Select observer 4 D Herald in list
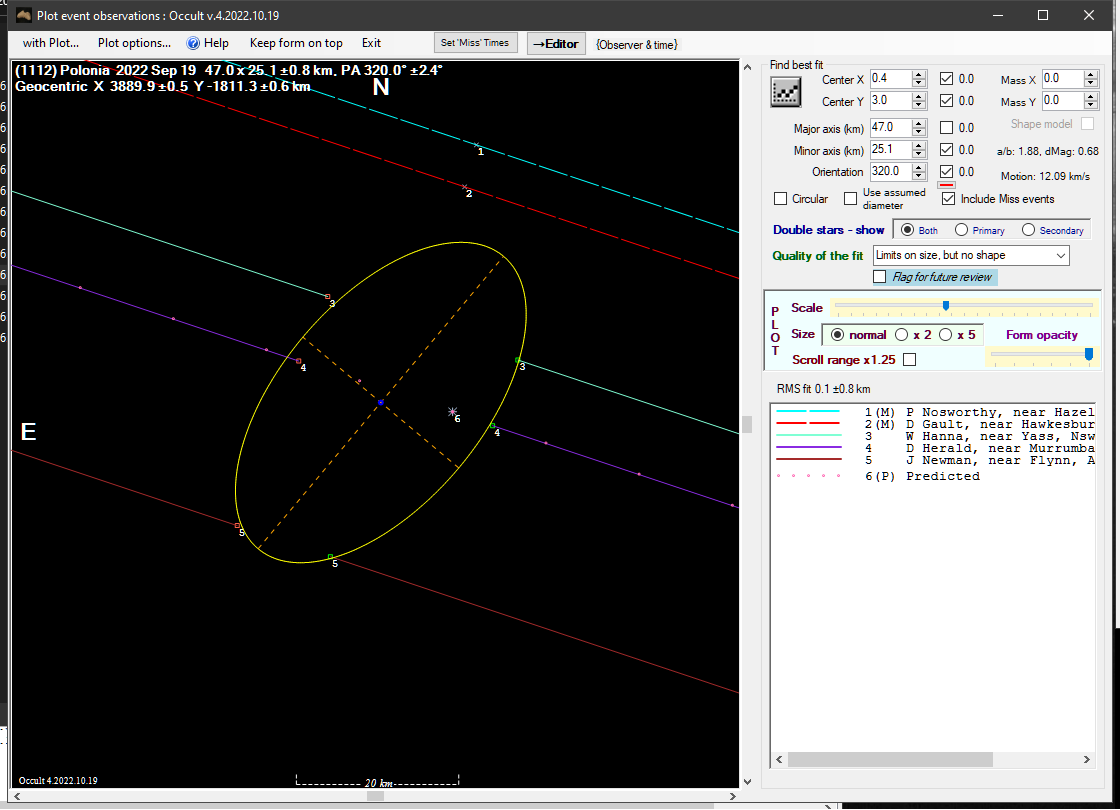Screen dimensions: 1120x810 933,449
